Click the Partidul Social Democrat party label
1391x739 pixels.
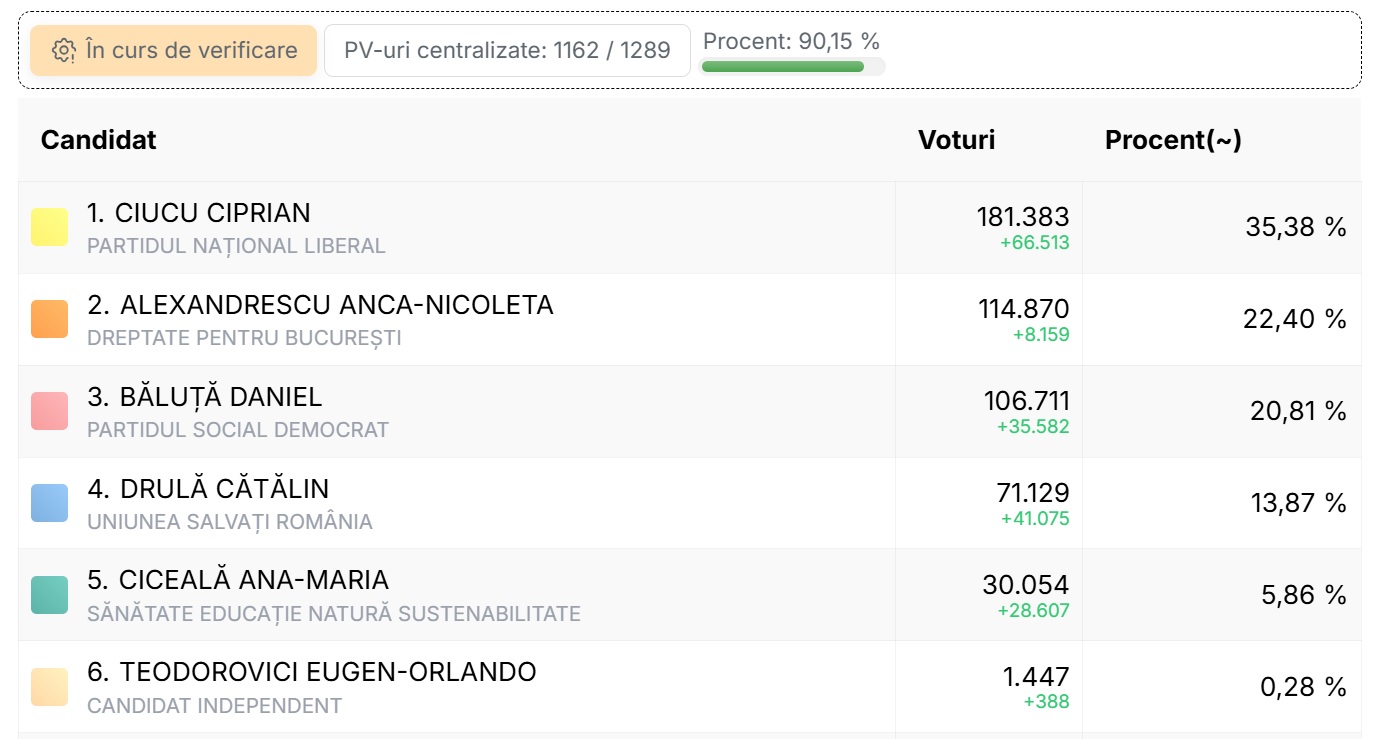point(238,430)
